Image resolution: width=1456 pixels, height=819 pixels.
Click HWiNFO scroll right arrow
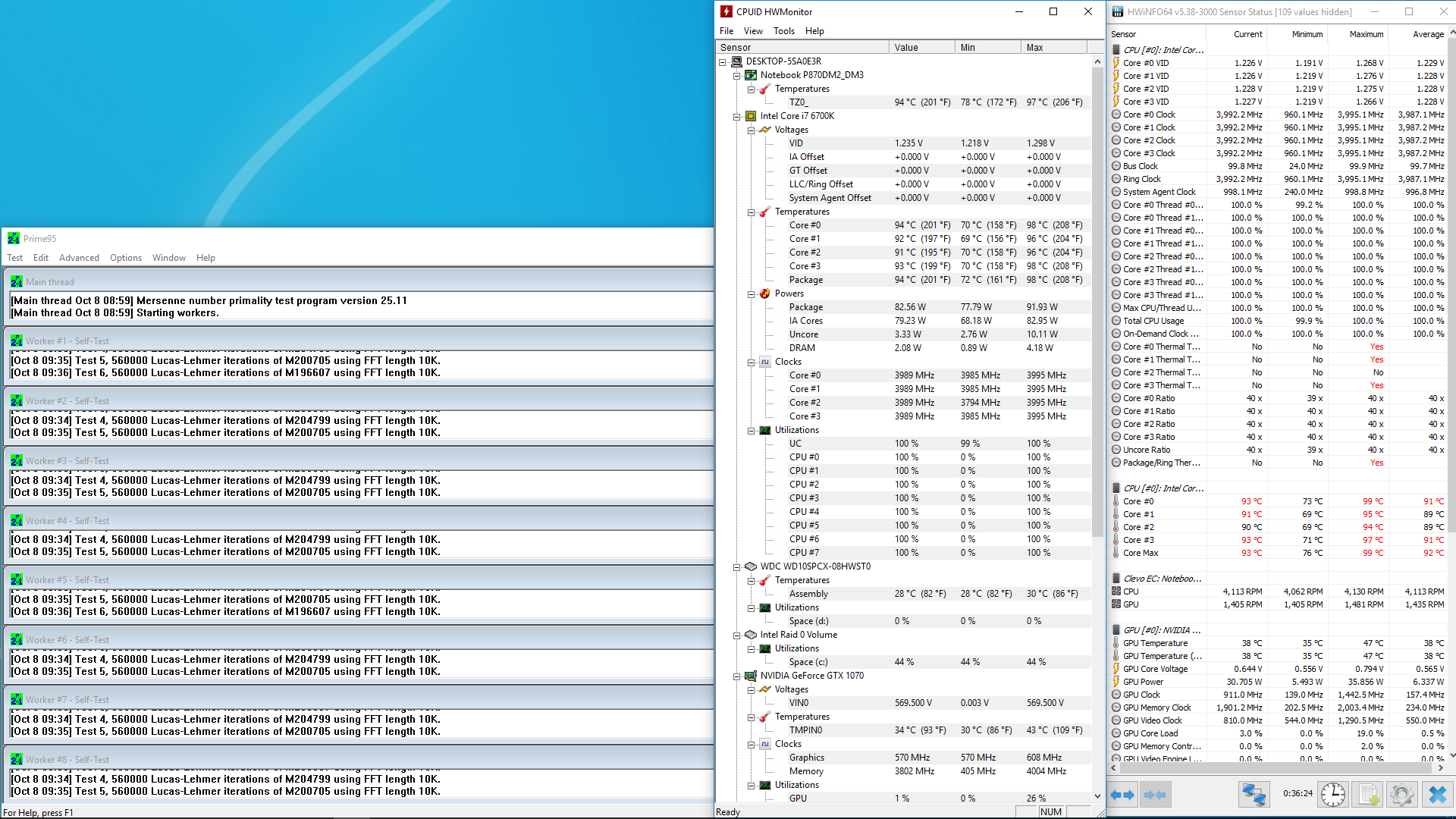1440,768
